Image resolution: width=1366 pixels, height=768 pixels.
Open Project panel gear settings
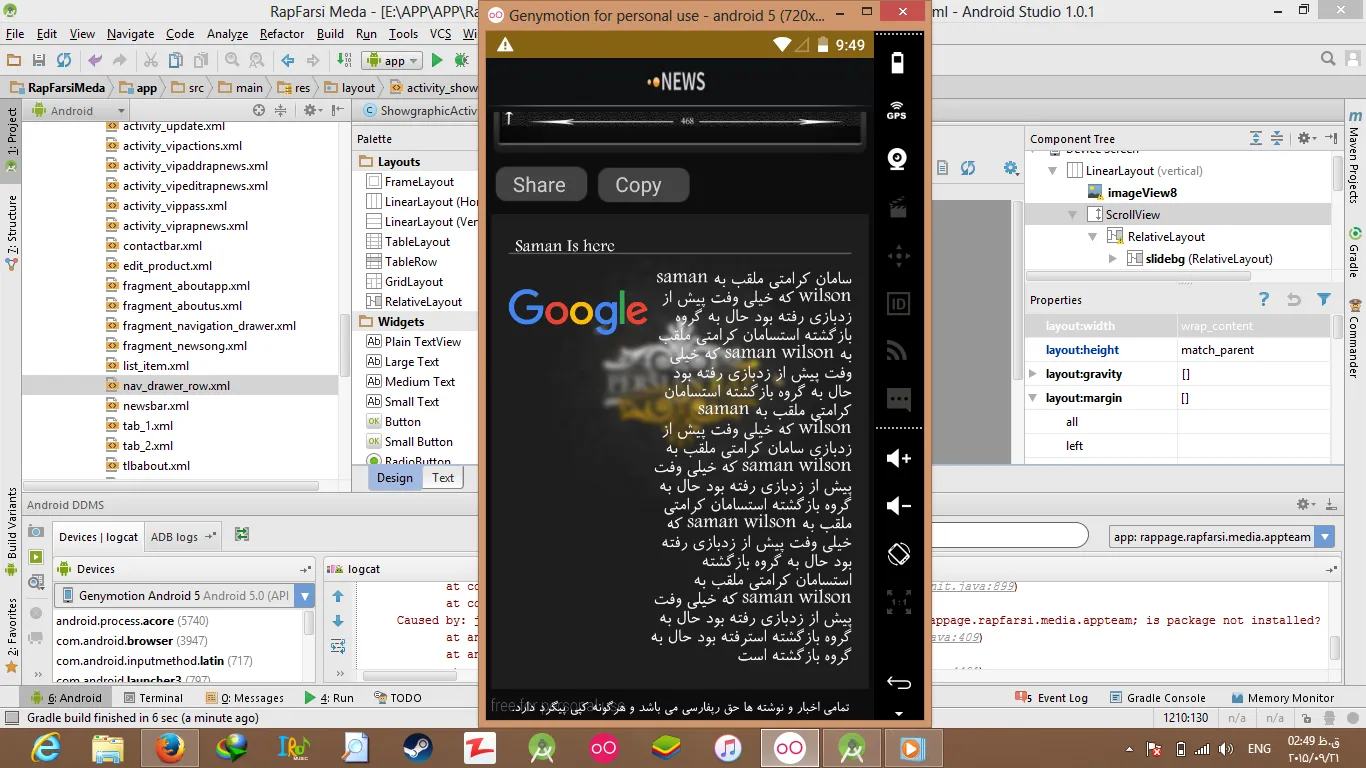point(310,110)
